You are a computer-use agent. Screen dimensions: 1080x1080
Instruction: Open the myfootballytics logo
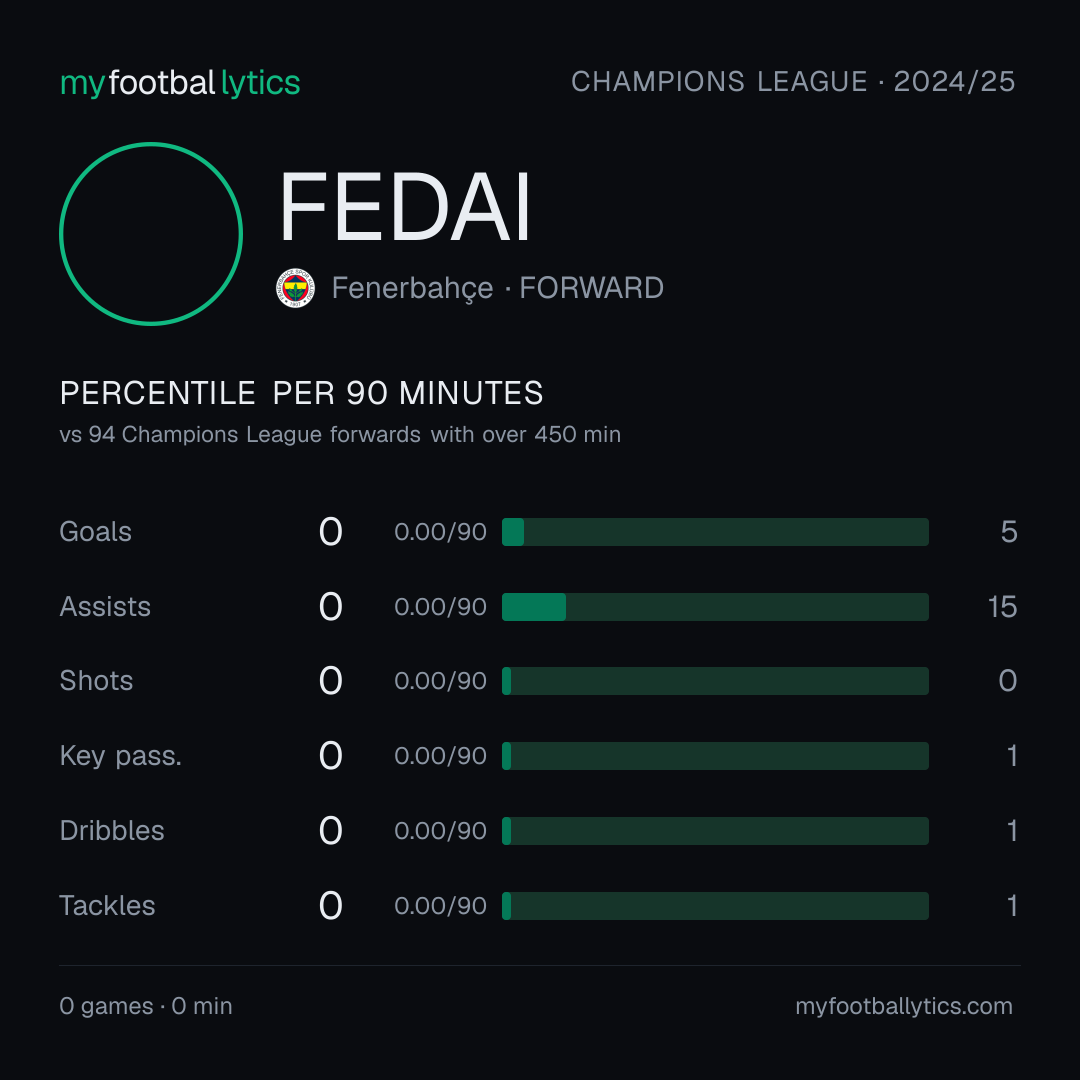(x=180, y=83)
